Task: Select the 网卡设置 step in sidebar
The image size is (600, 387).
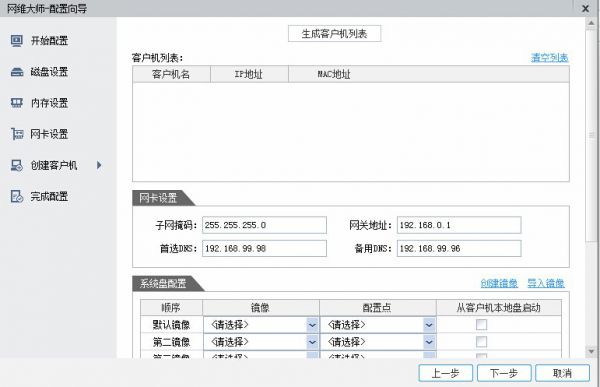Action: 49,134
